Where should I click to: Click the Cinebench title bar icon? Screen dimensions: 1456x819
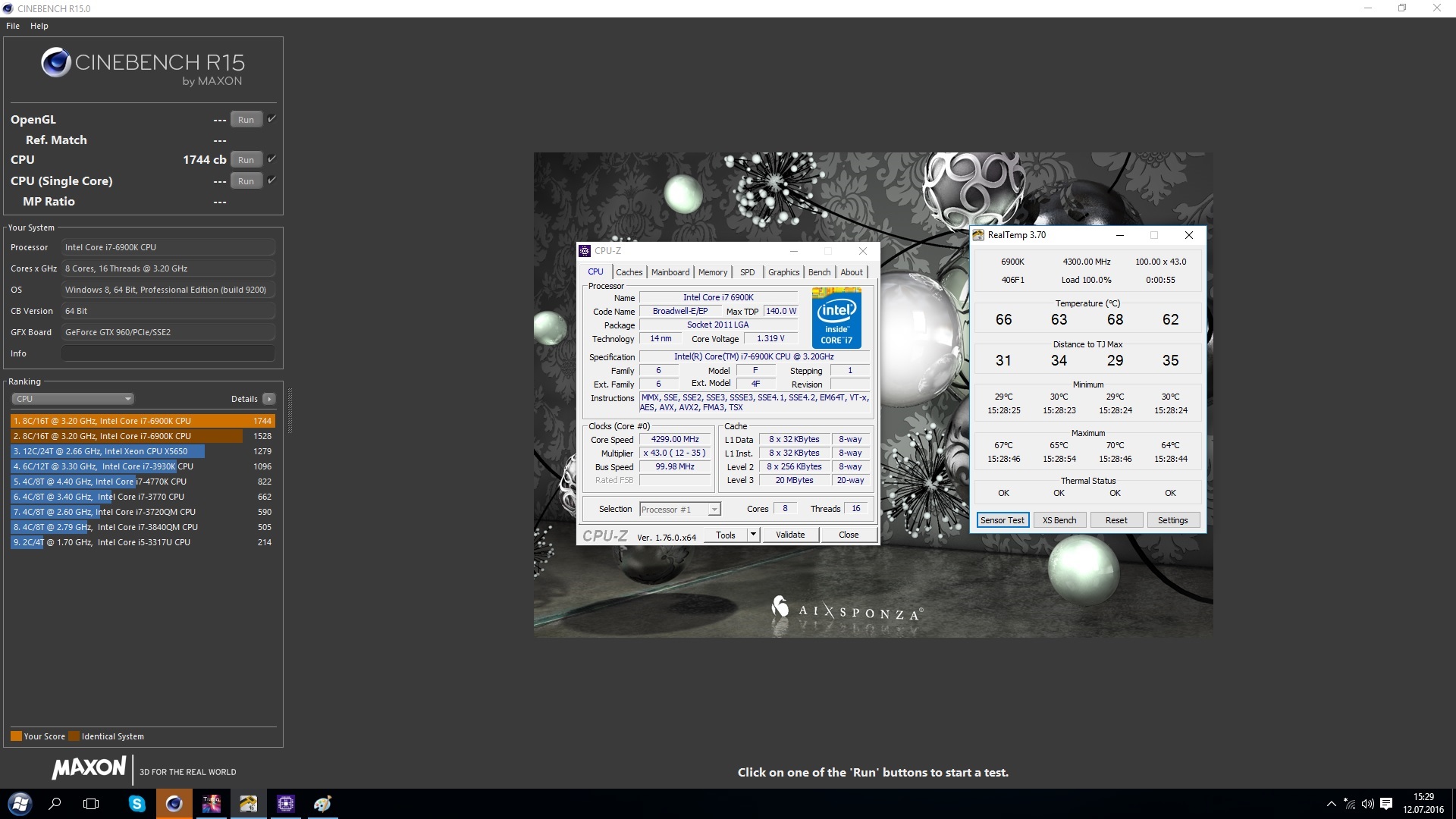(8, 8)
